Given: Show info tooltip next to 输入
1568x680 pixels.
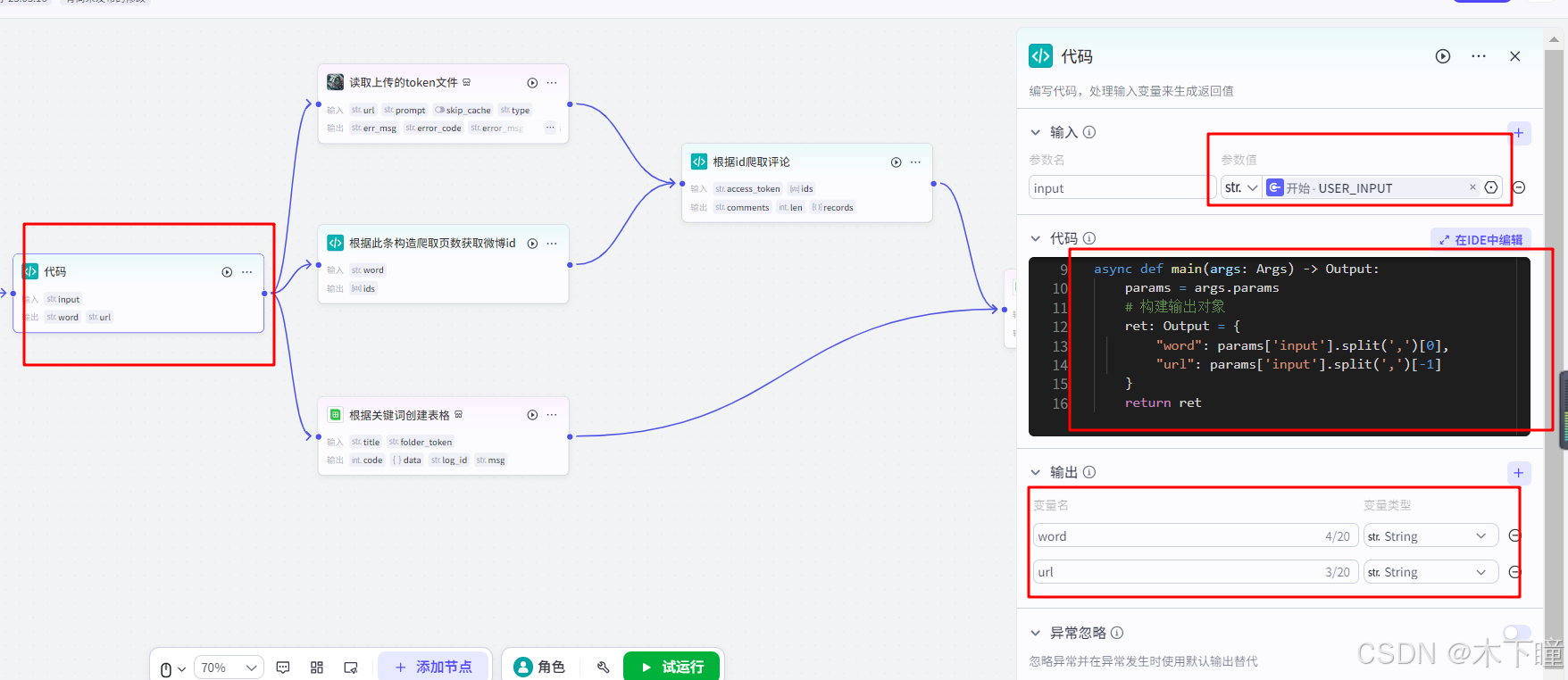Looking at the screenshot, I should tap(1089, 132).
